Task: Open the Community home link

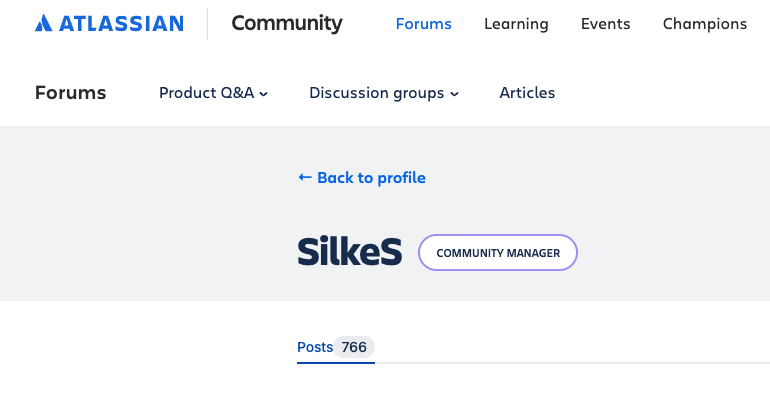Action: point(287,24)
